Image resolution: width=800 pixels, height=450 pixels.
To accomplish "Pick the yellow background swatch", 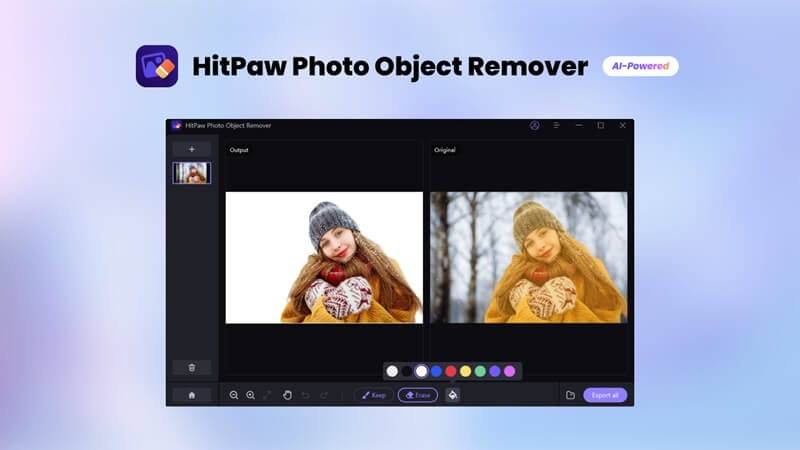I will point(465,371).
